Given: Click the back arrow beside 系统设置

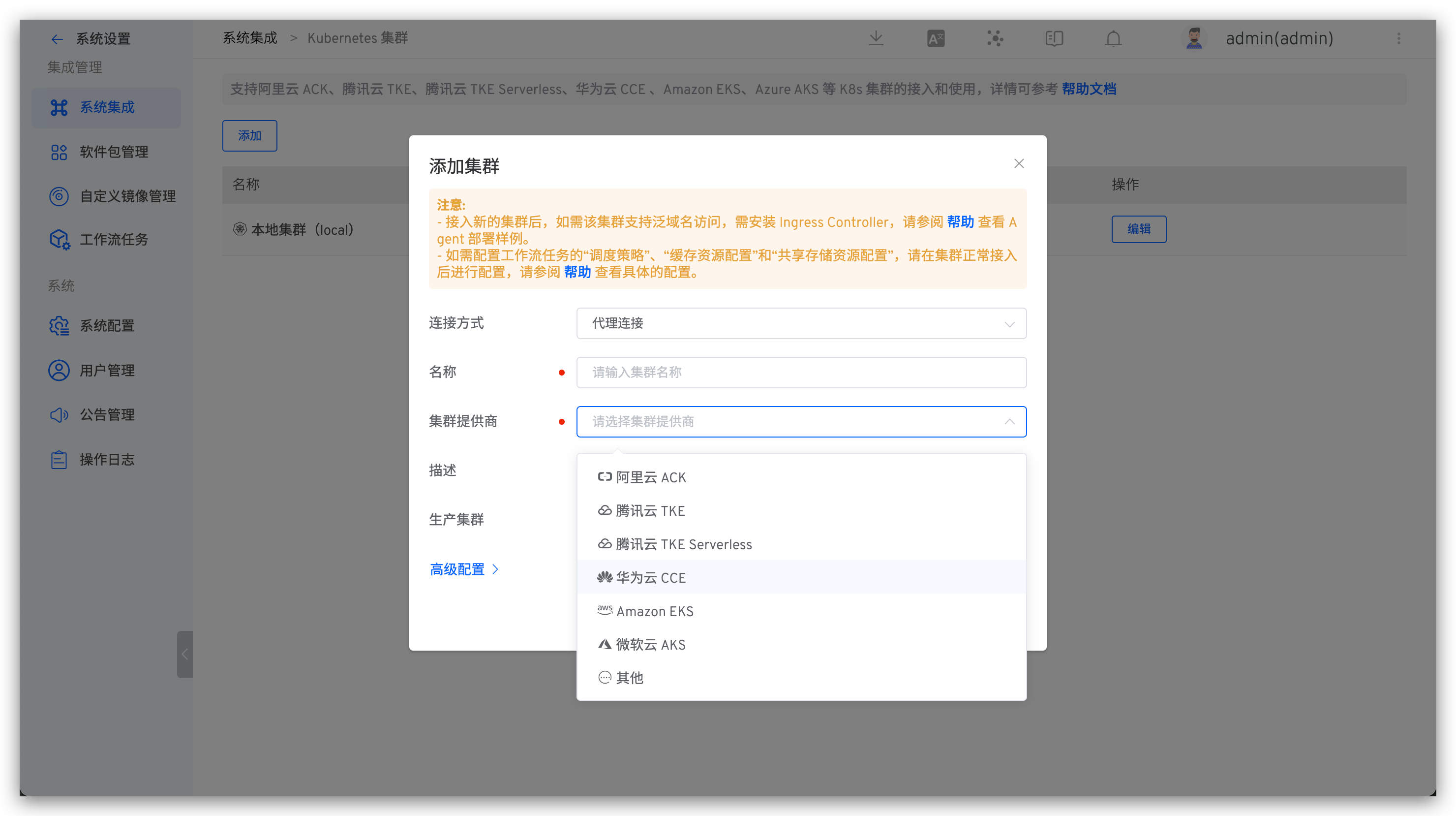Looking at the screenshot, I should click(x=57, y=38).
